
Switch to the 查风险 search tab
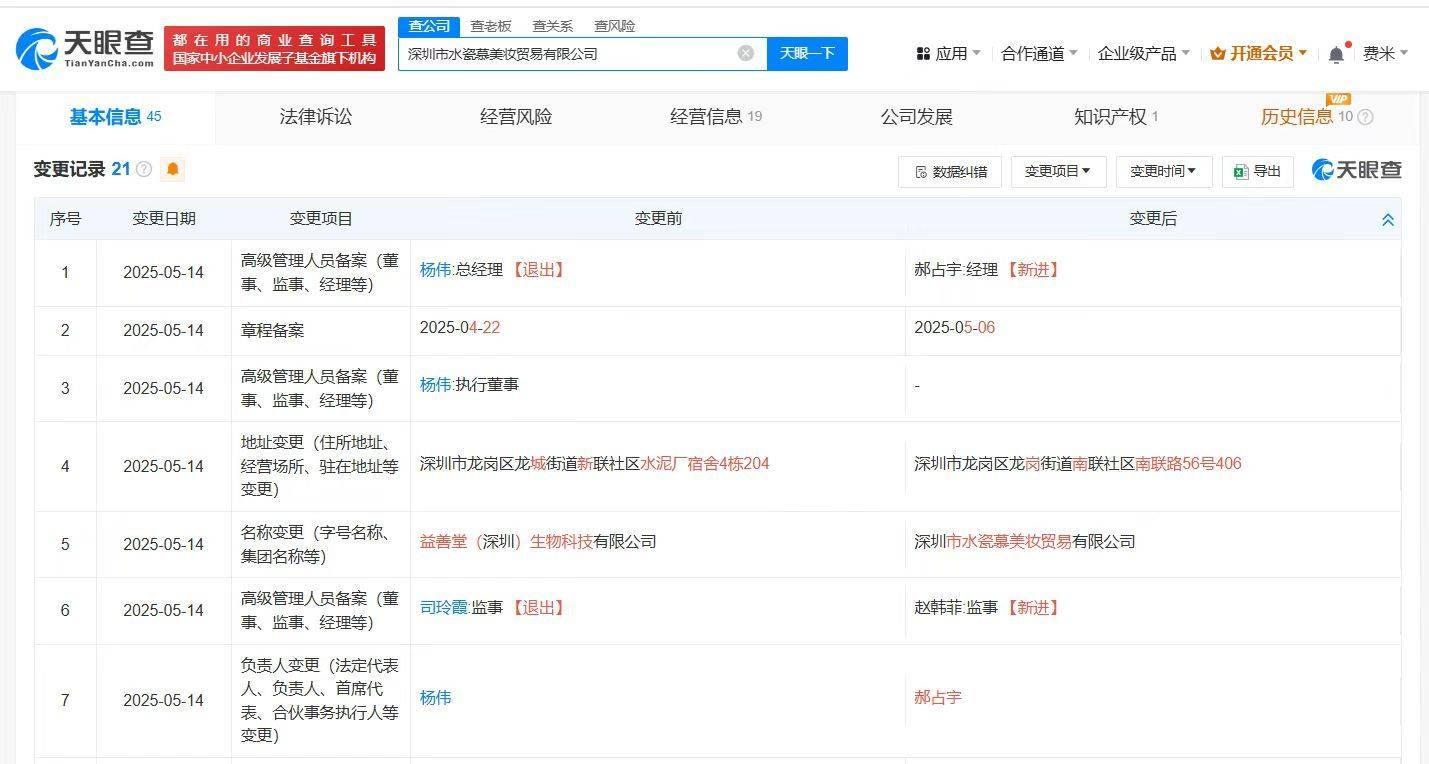[612, 26]
